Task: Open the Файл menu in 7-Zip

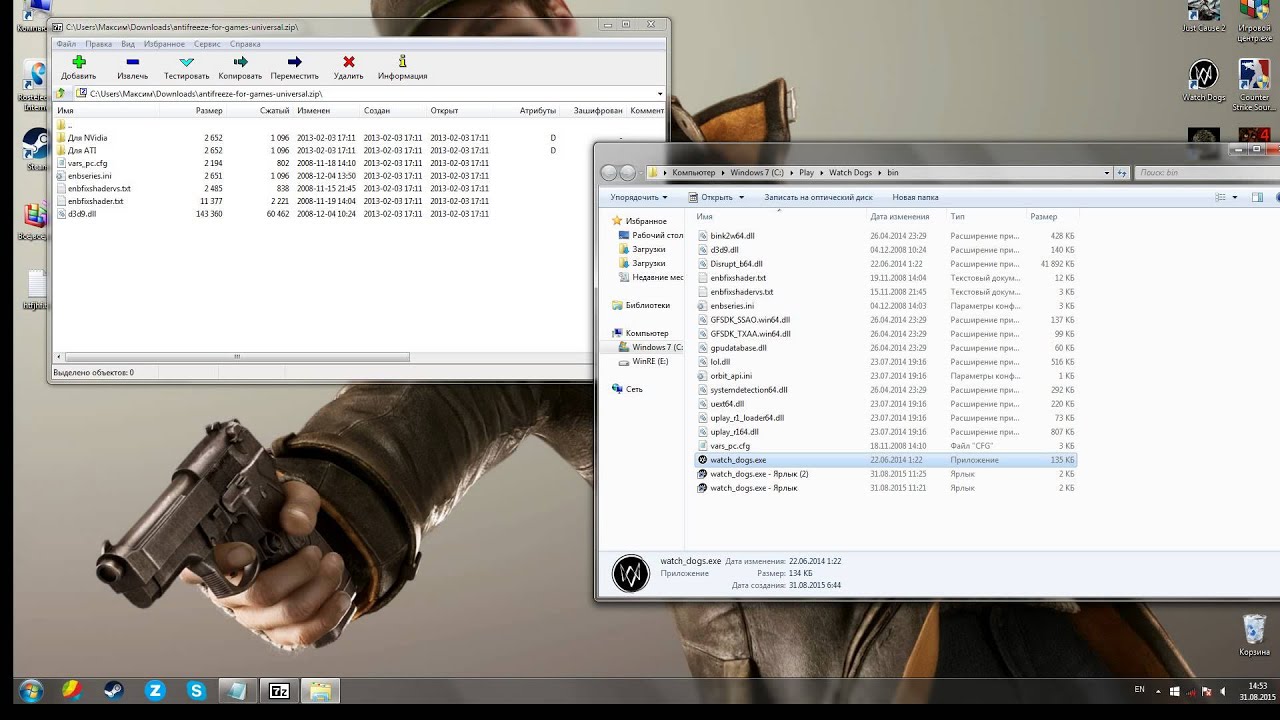Action: [x=66, y=44]
